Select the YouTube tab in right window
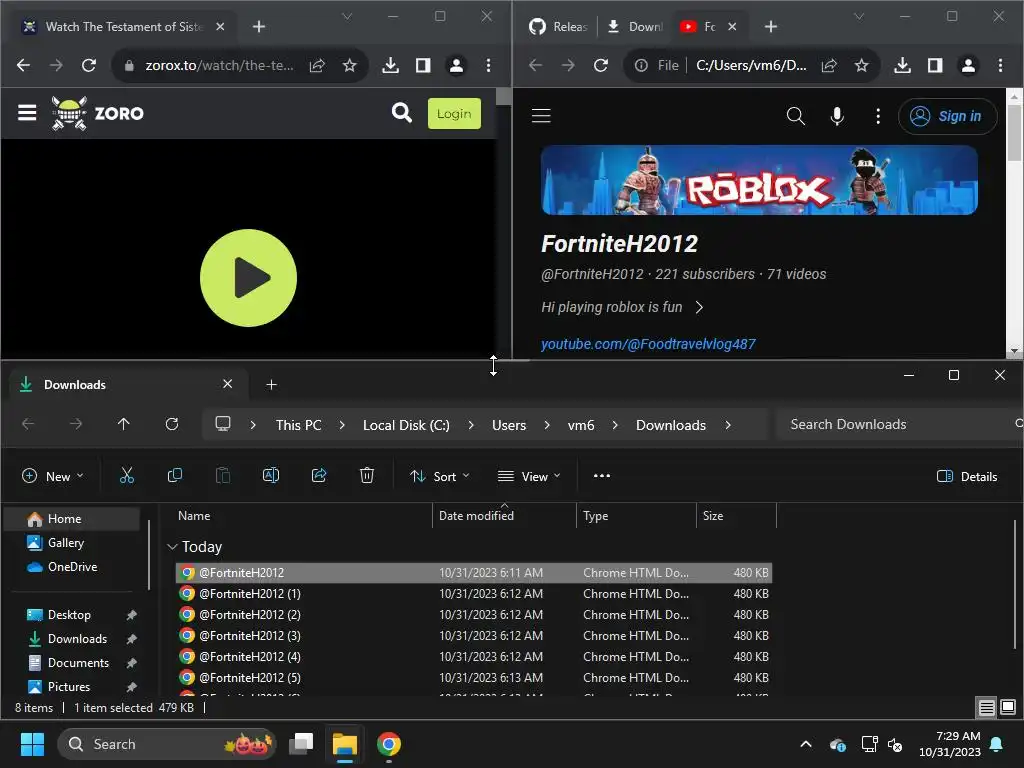1024x768 pixels. tap(699, 27)
